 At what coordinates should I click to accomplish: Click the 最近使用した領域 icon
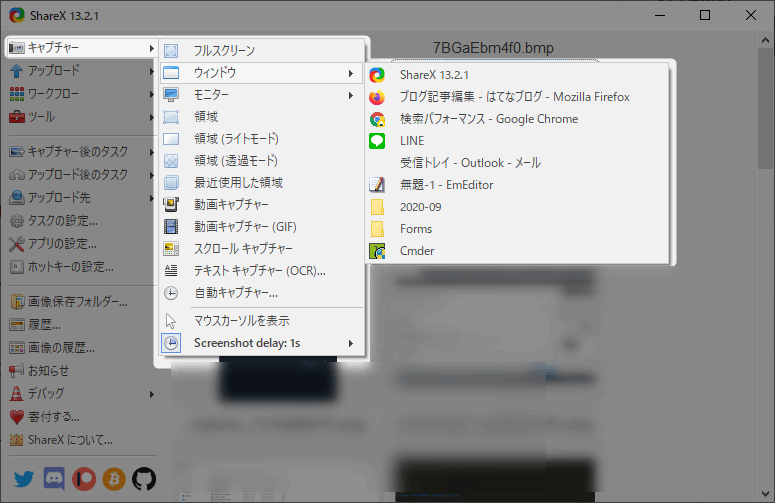click(171, 183)
